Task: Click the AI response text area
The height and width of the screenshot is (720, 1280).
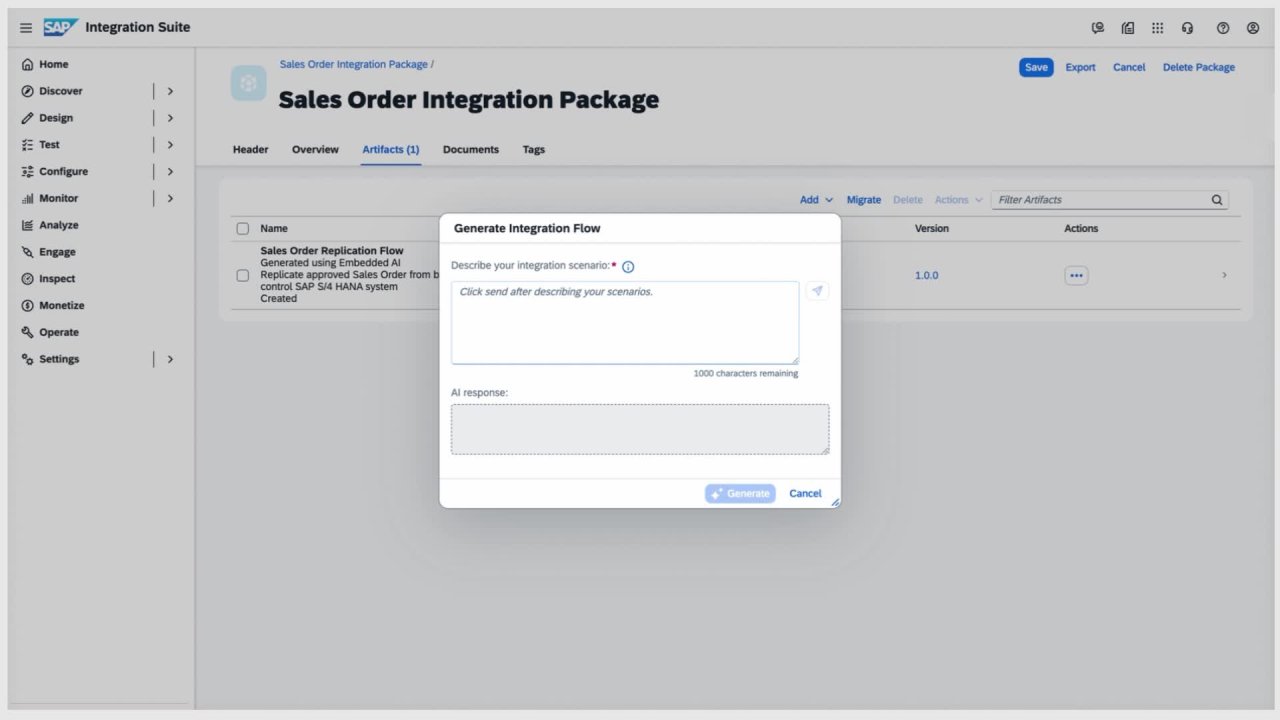Action: [640, 429]
